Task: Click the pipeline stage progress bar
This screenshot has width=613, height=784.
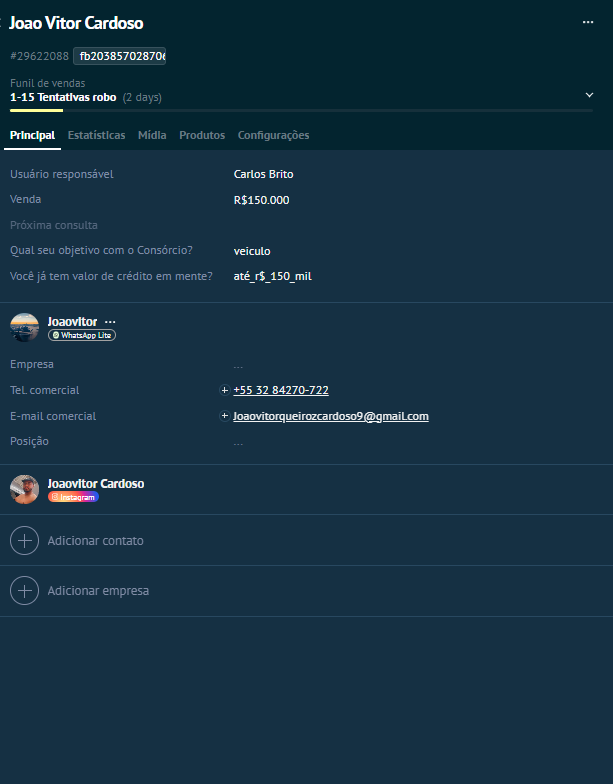Action: [x=300, y=110]
